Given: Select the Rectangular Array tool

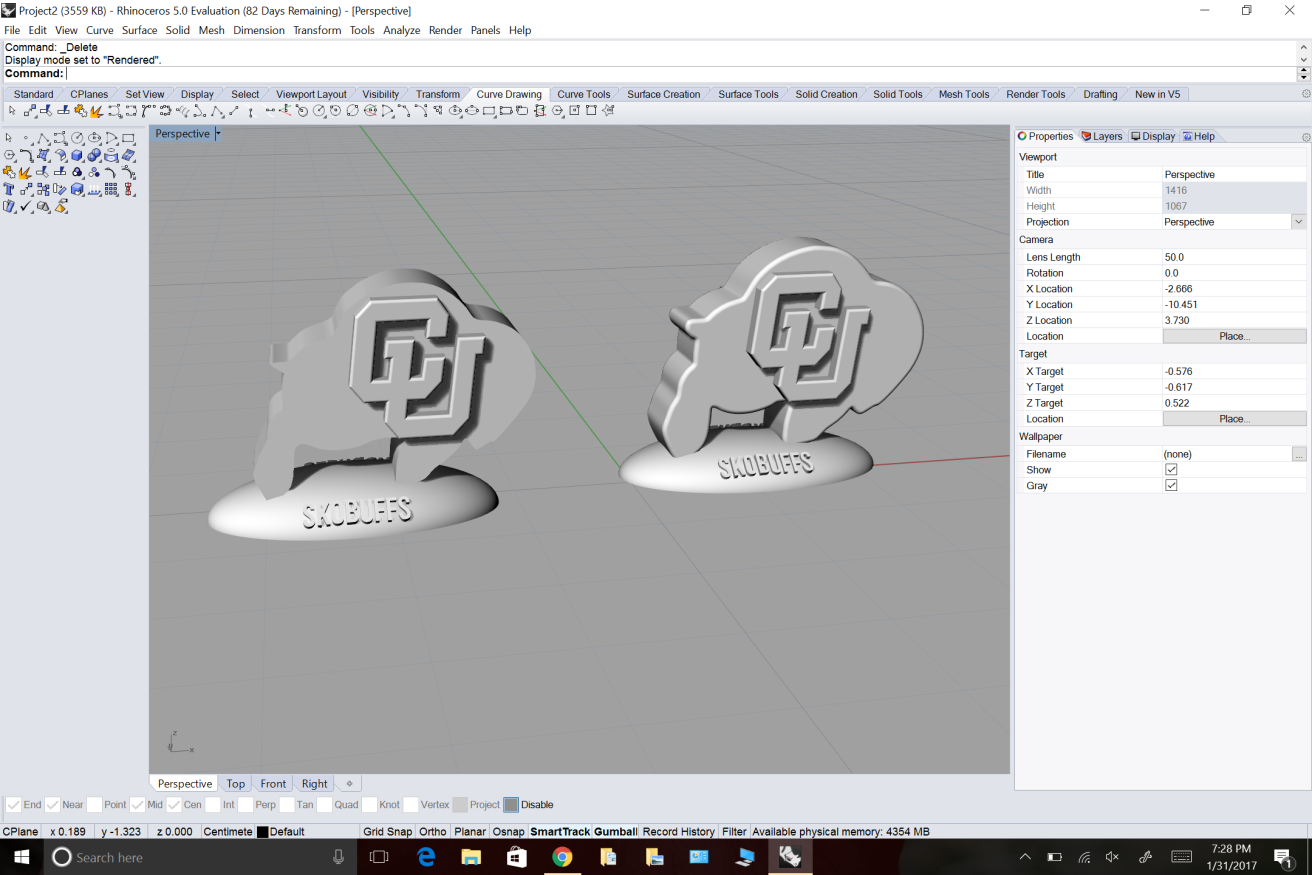Looking at the screenshot, I should tap(111, 189).
